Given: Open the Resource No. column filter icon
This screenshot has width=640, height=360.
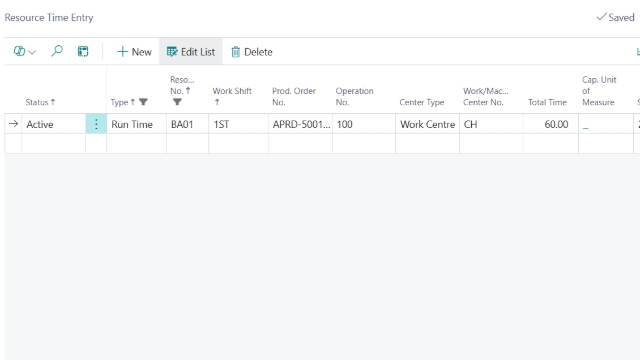Looking at the screenshot, I should pos(177,102).
